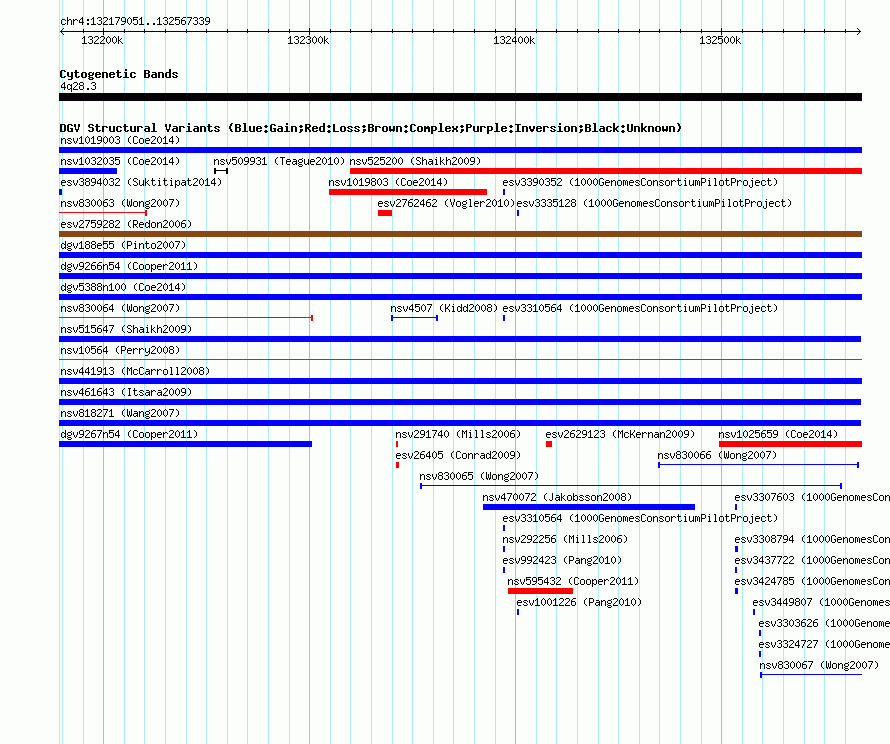The image size is (890, 744).
Task: Select the black 4q28.3 cytogenetic band bar
Action: coord(460,97)
